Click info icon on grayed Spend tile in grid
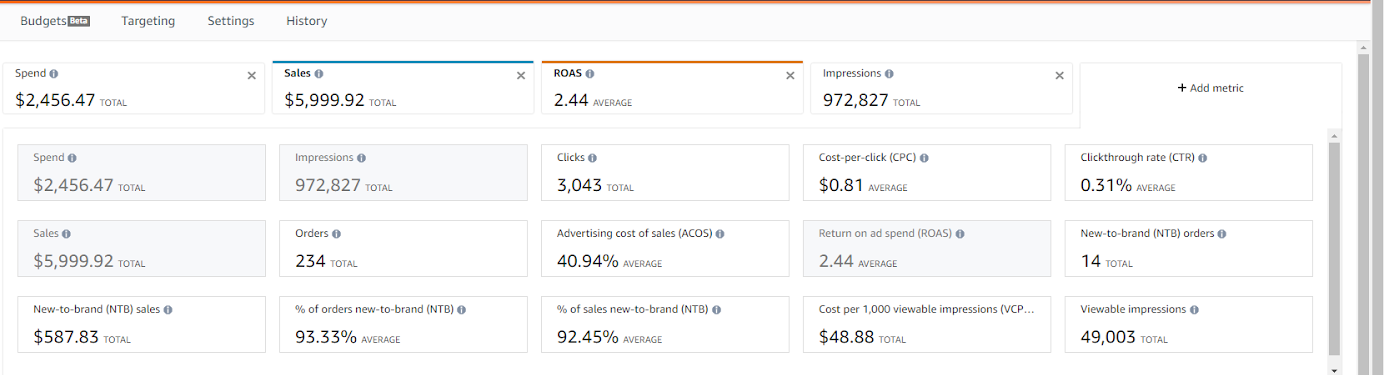Viewport: 1384px width, 375px height. pyautogui.click(x=72, y=158)
